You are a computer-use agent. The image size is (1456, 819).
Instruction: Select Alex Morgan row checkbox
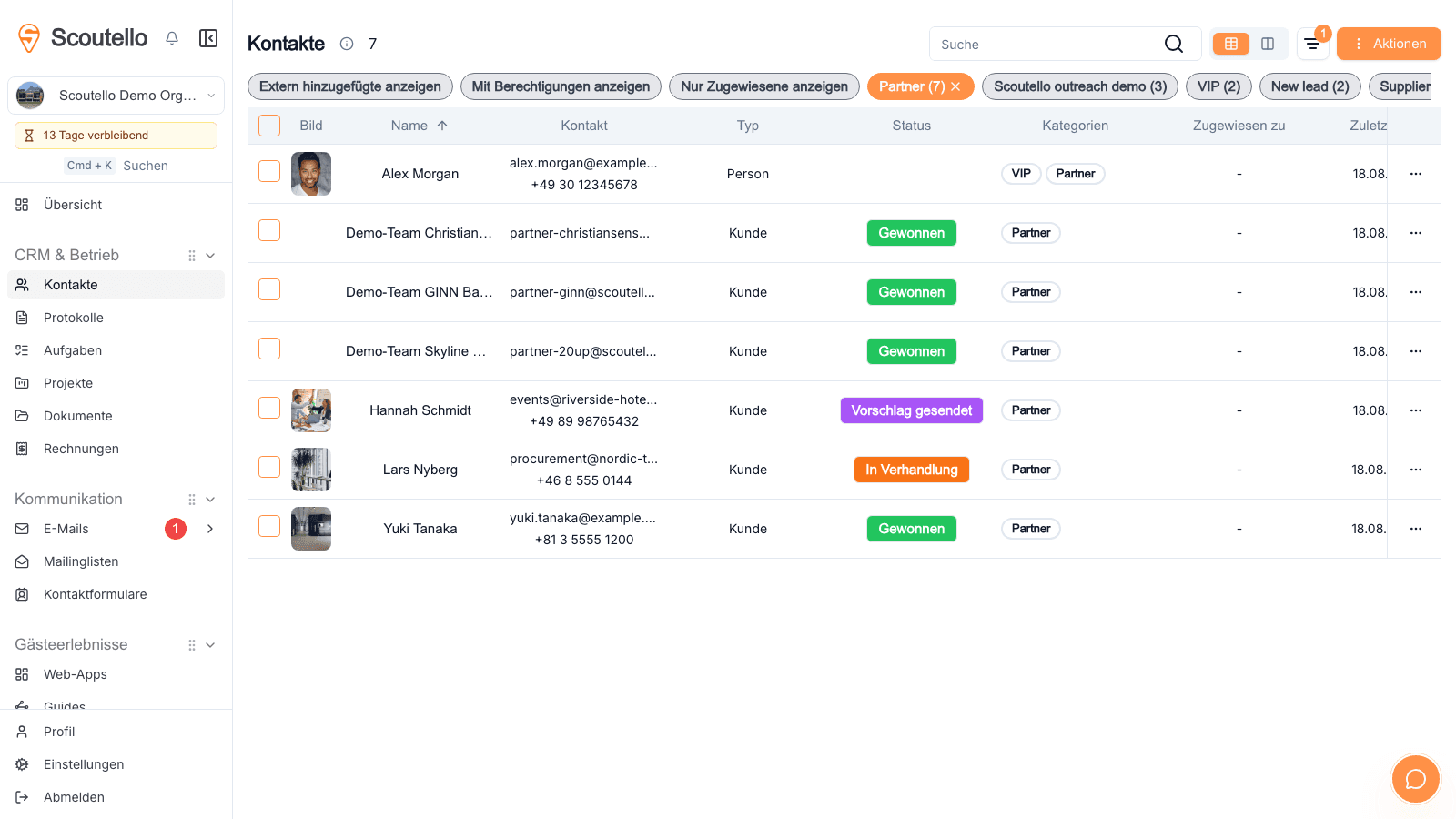(269, 171)
